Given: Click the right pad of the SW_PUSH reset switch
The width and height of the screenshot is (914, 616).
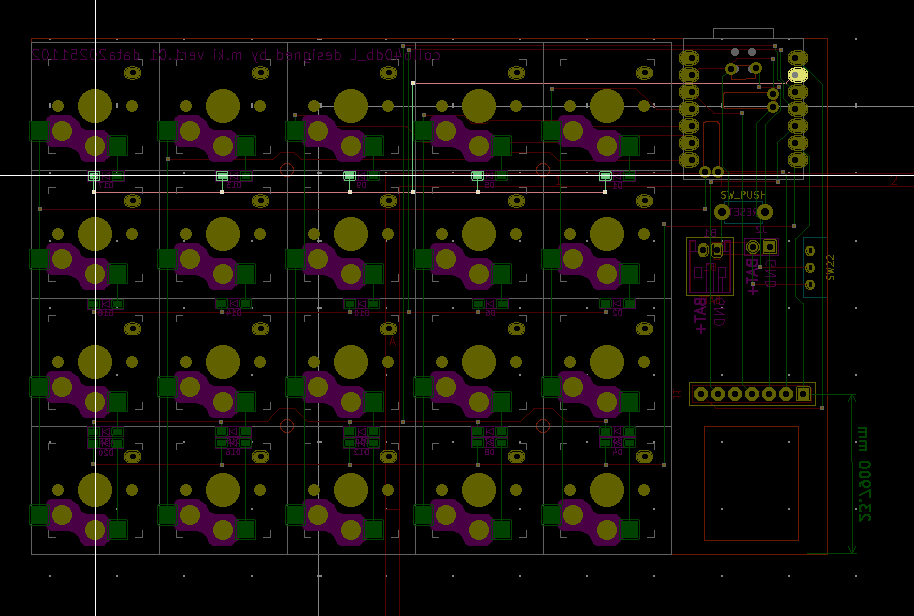Looking at the screenshot, I should pyautogui.click(x=765, y=212).
